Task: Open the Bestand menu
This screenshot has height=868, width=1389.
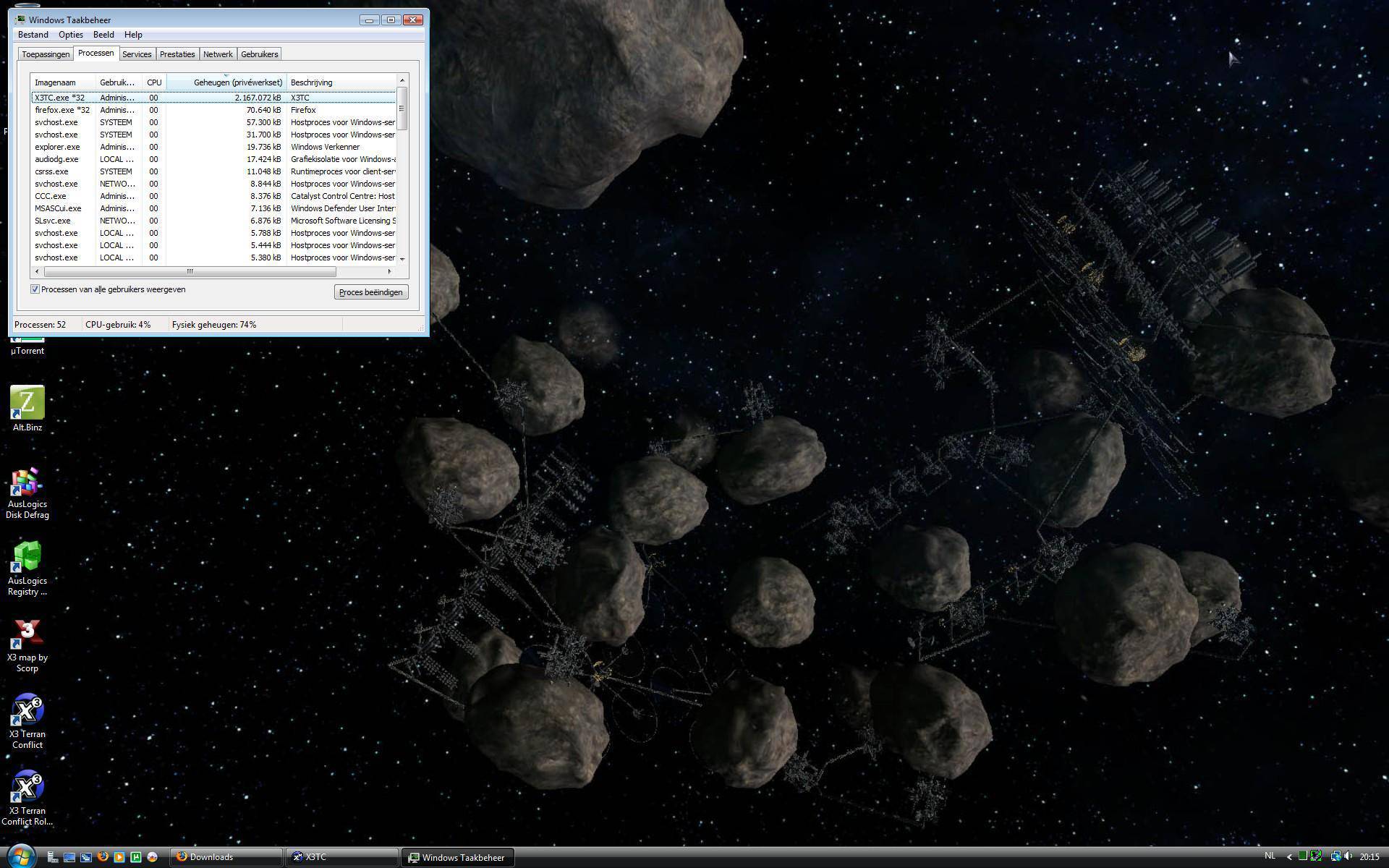Action: tap(33, 35)
